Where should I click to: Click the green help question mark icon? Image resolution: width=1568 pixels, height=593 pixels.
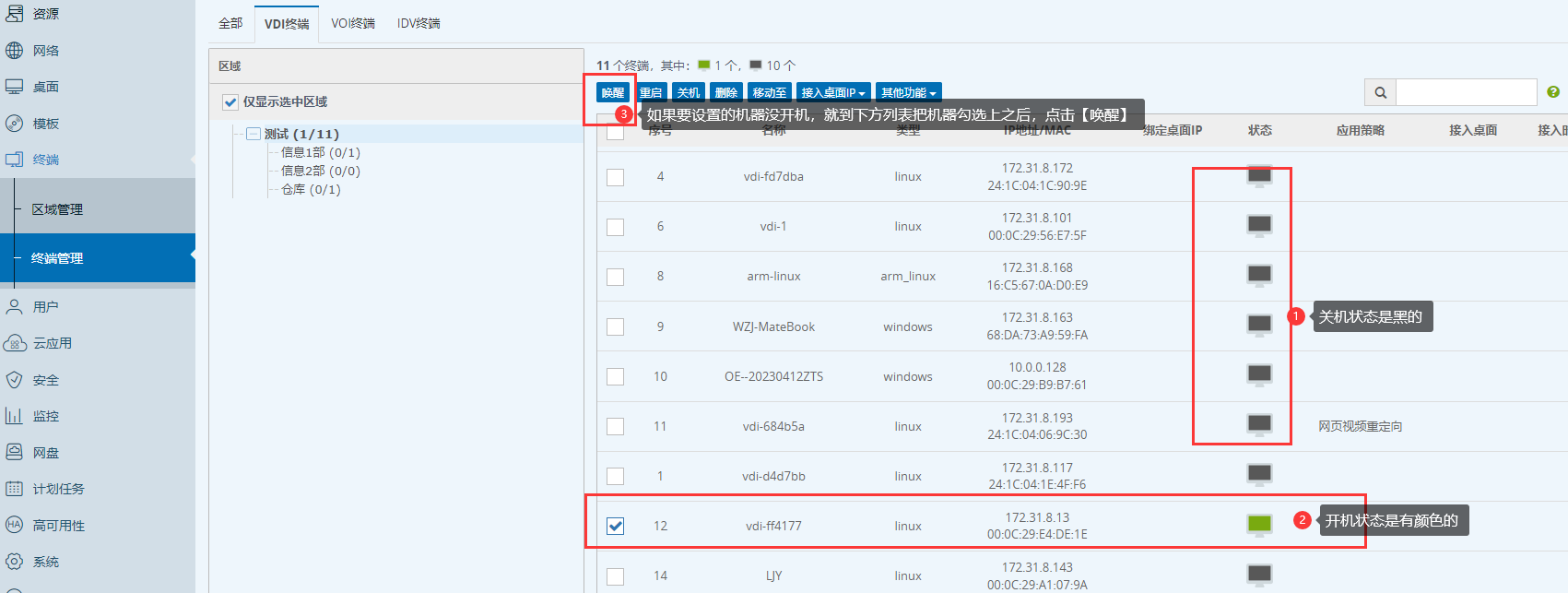pos(1552,92)
